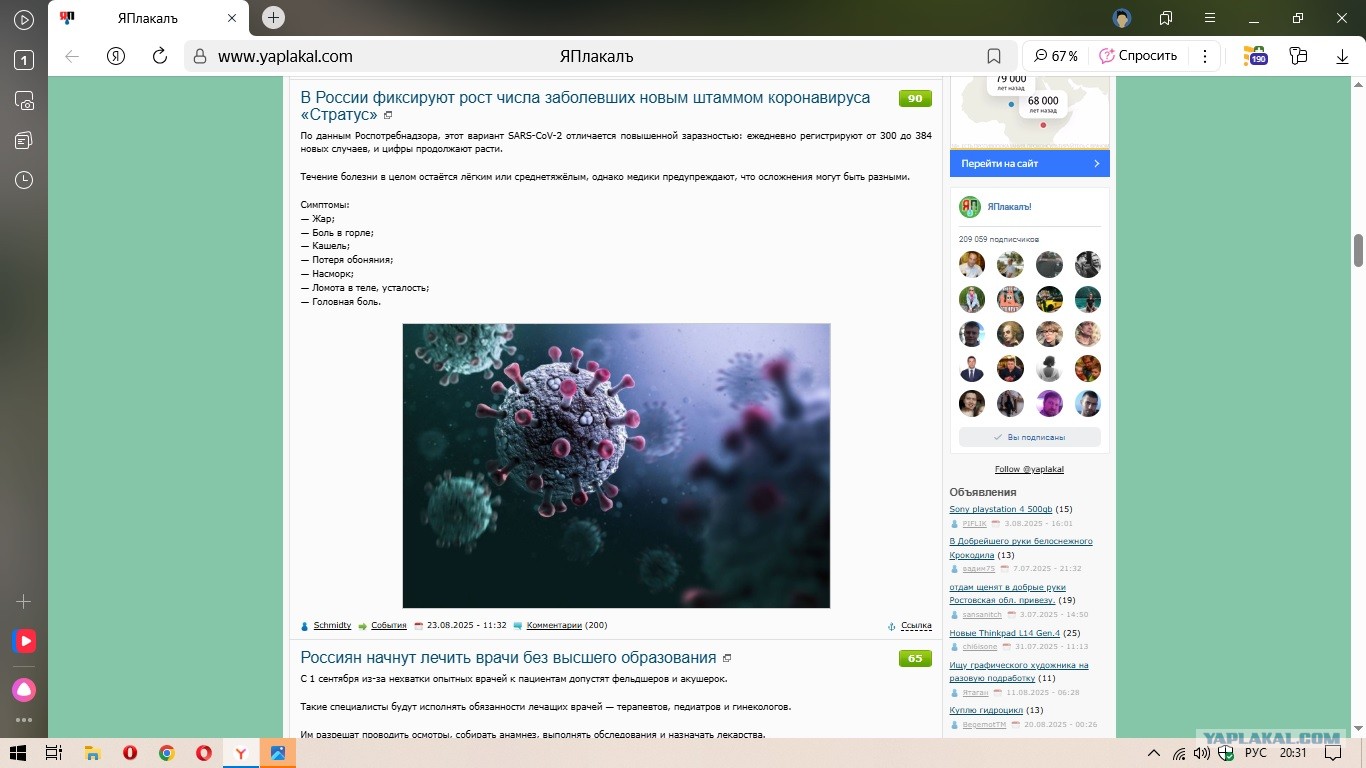
Task: Open the clock showing 20:31
Action: [1293, 753]
